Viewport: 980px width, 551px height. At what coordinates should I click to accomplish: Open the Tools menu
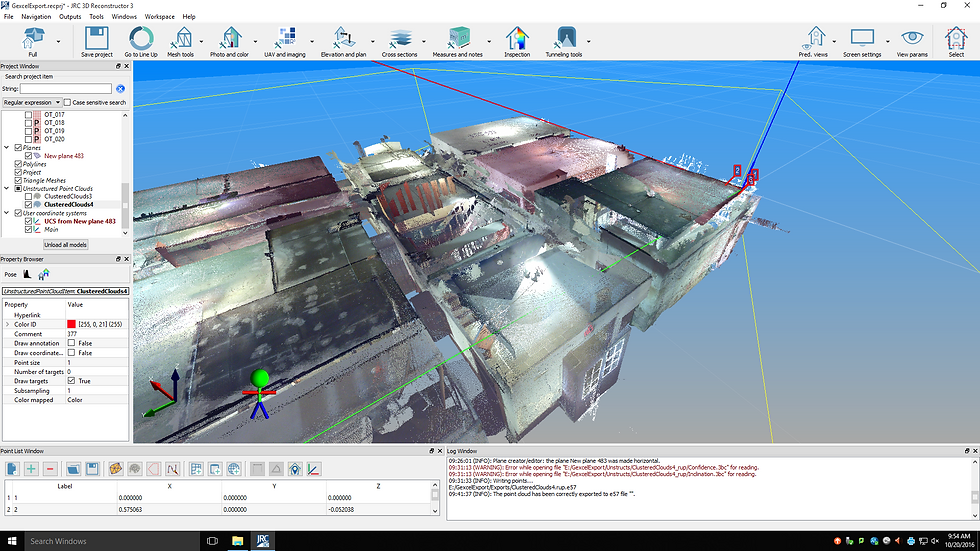(96, 17)
